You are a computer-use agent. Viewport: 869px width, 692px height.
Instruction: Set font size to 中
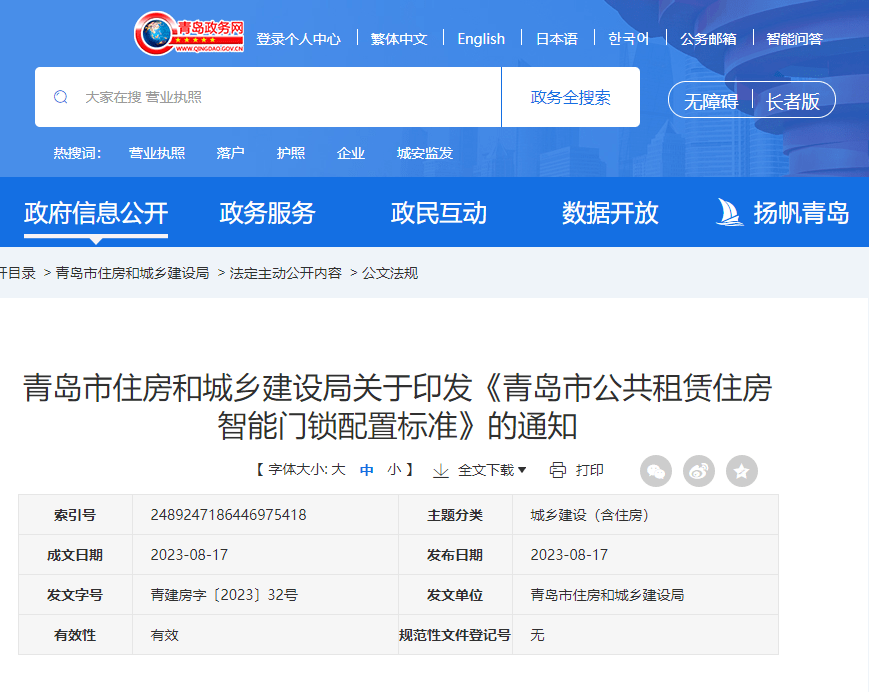click(366, 470)
